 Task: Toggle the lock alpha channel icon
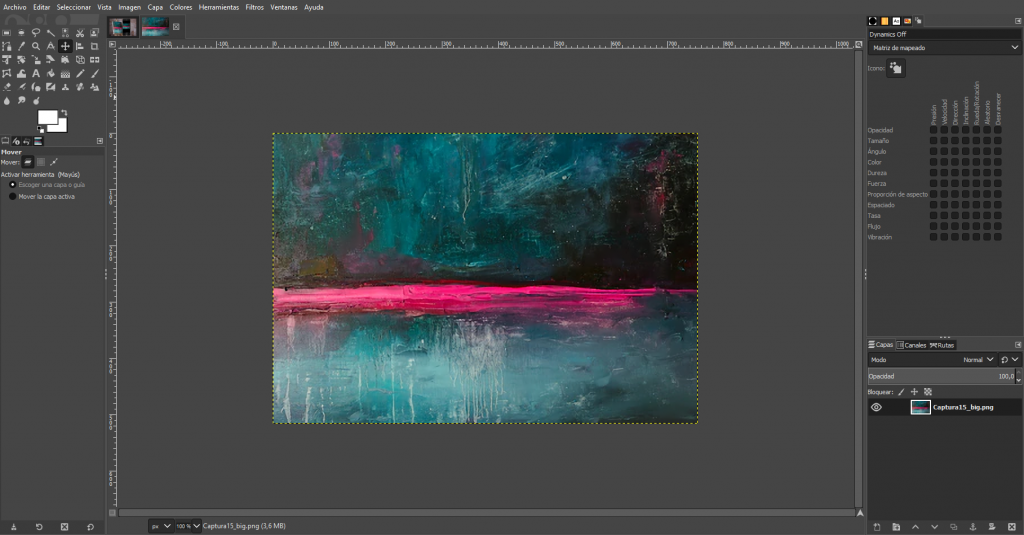point(928,392)
